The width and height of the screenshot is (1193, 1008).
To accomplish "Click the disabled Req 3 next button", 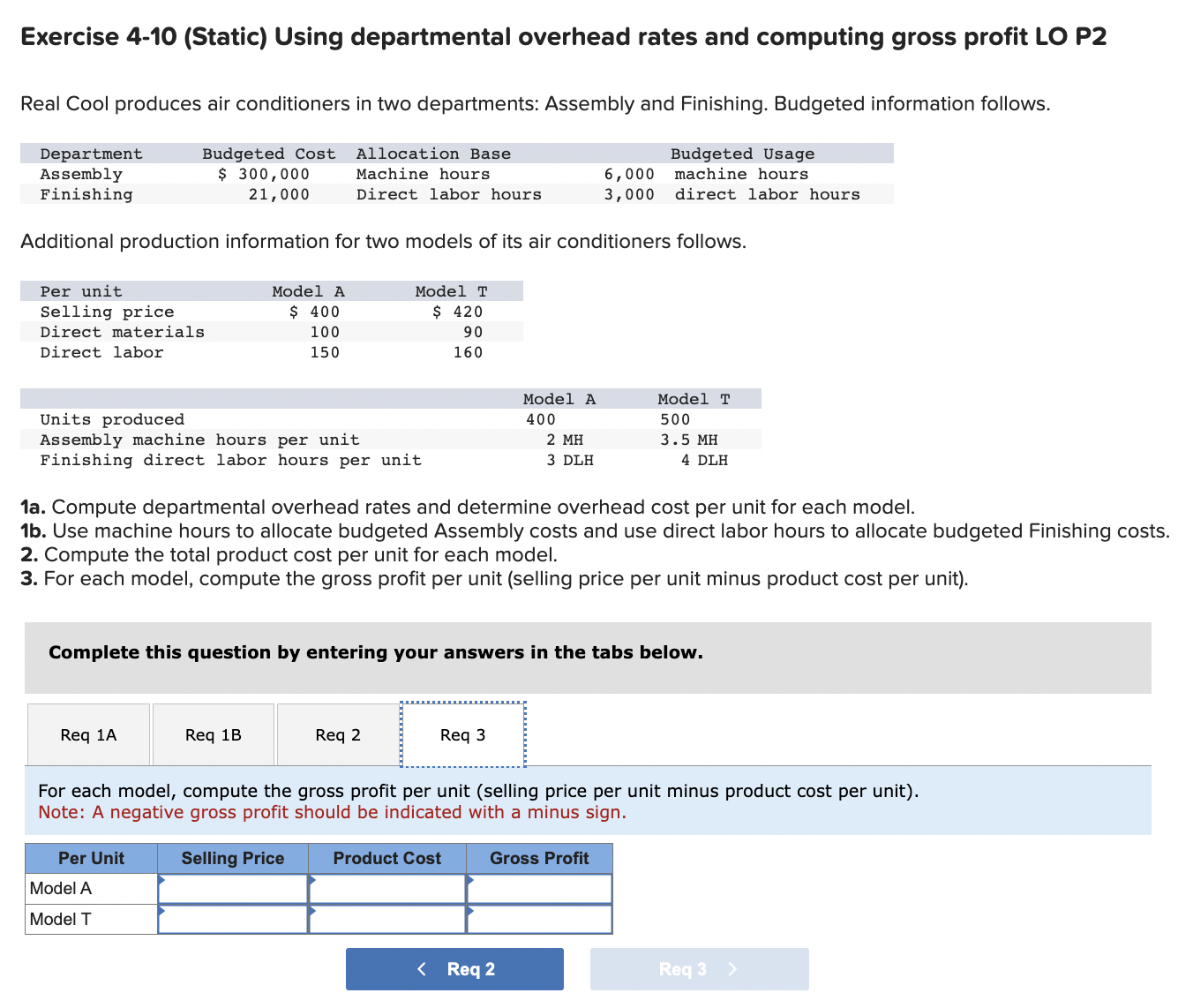I will (x=699, y=969).
